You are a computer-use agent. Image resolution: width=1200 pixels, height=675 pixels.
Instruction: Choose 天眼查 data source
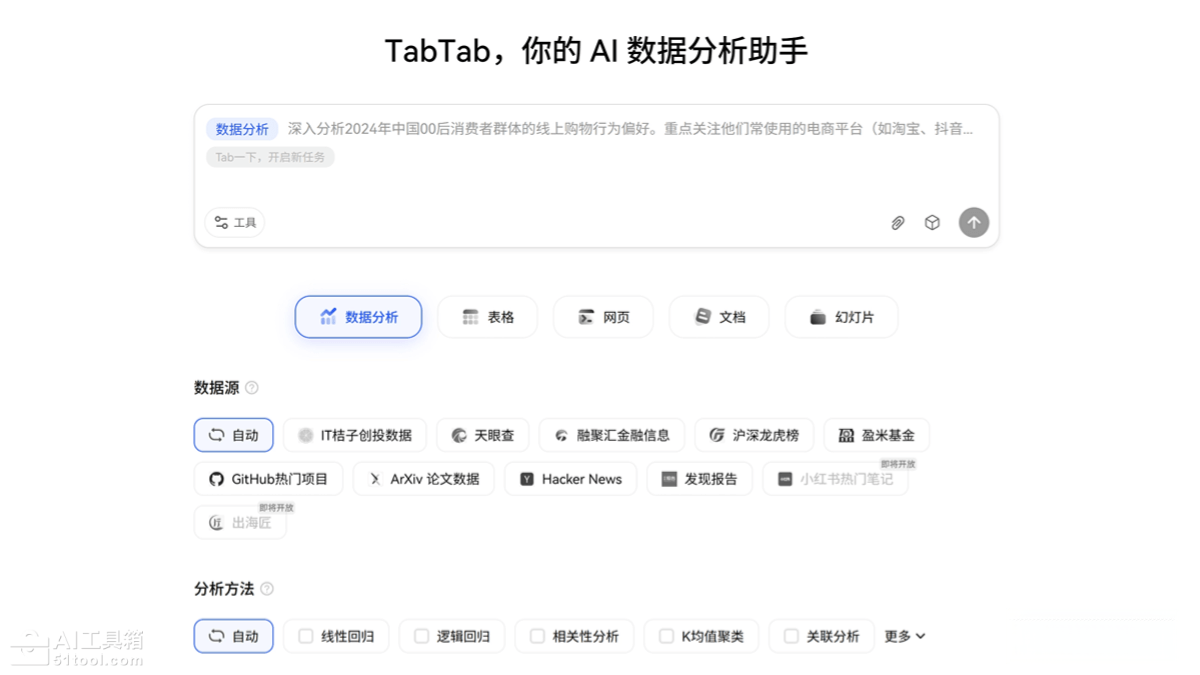click(482, 435)
